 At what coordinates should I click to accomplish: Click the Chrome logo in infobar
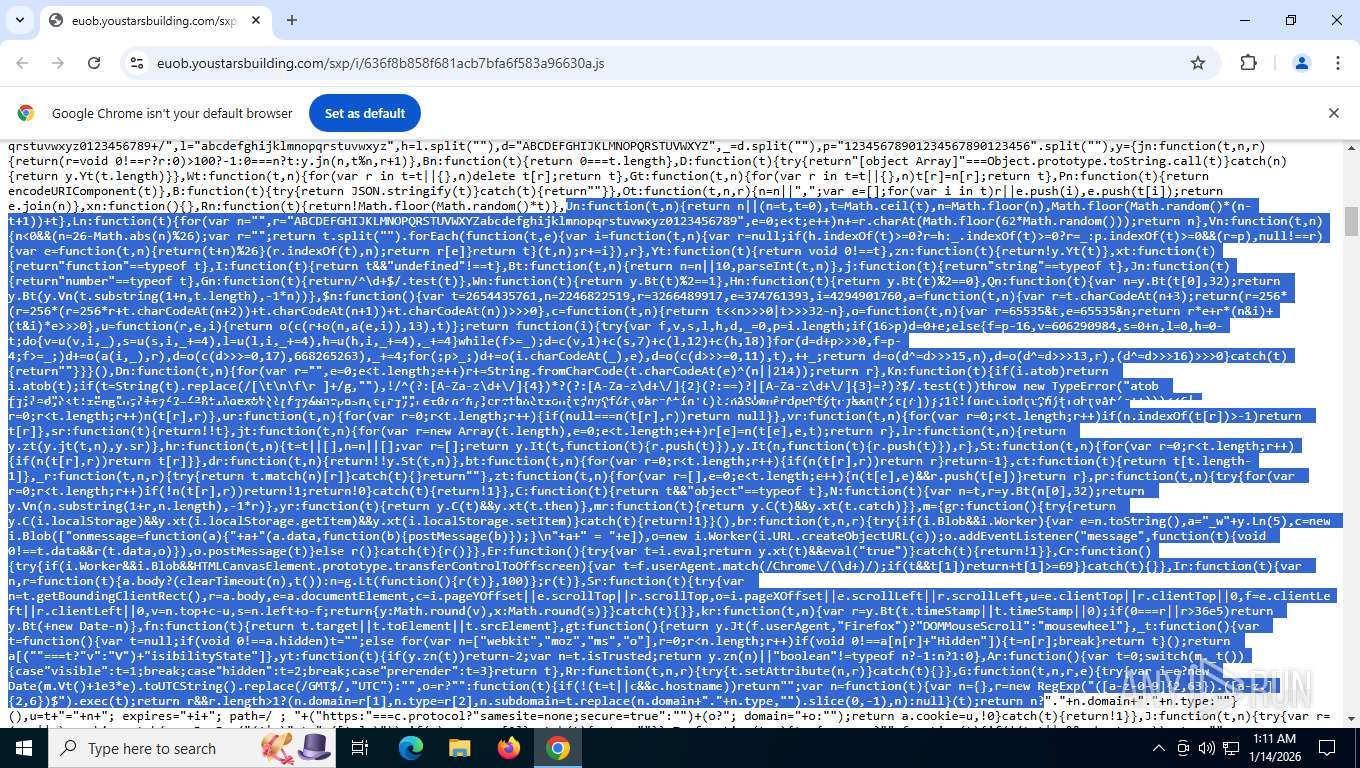click(x=26, y=113)
